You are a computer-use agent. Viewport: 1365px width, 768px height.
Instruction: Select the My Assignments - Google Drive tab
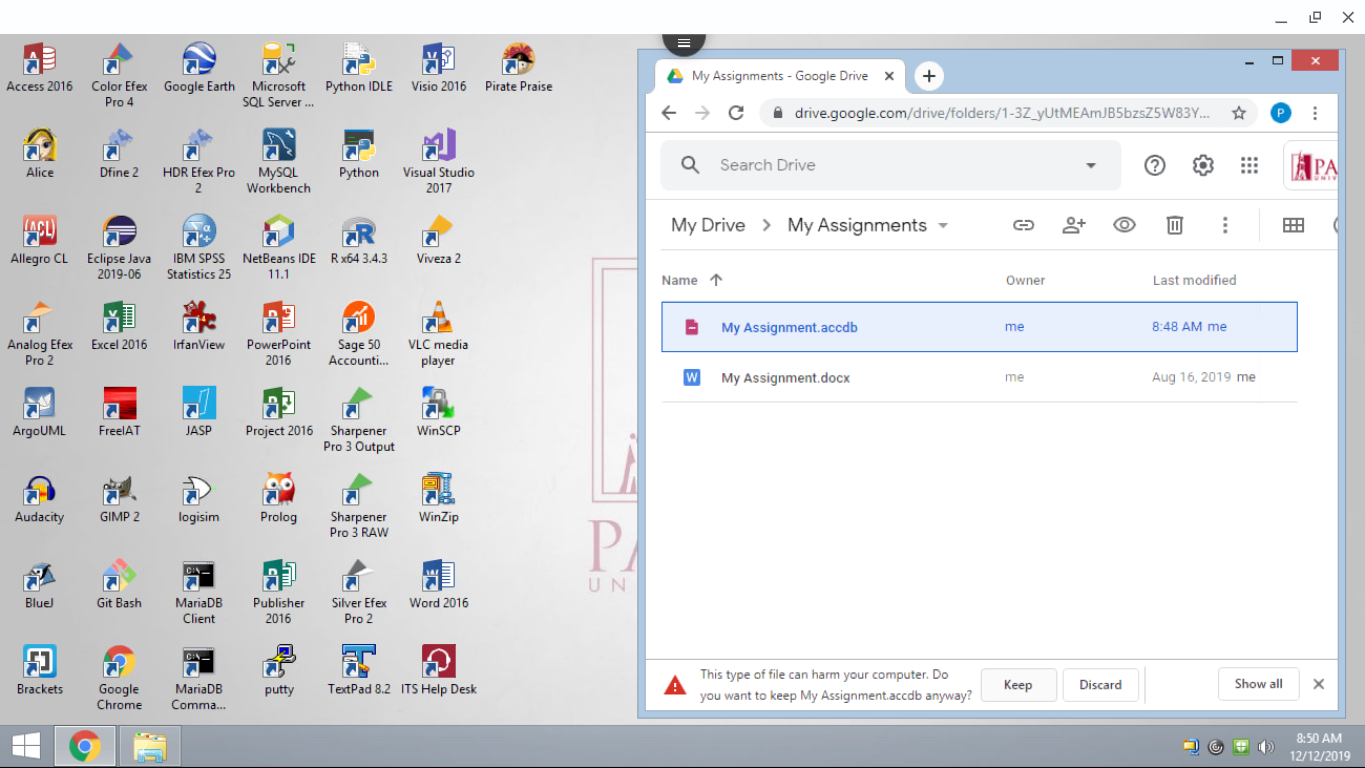(x=780, y=76)
